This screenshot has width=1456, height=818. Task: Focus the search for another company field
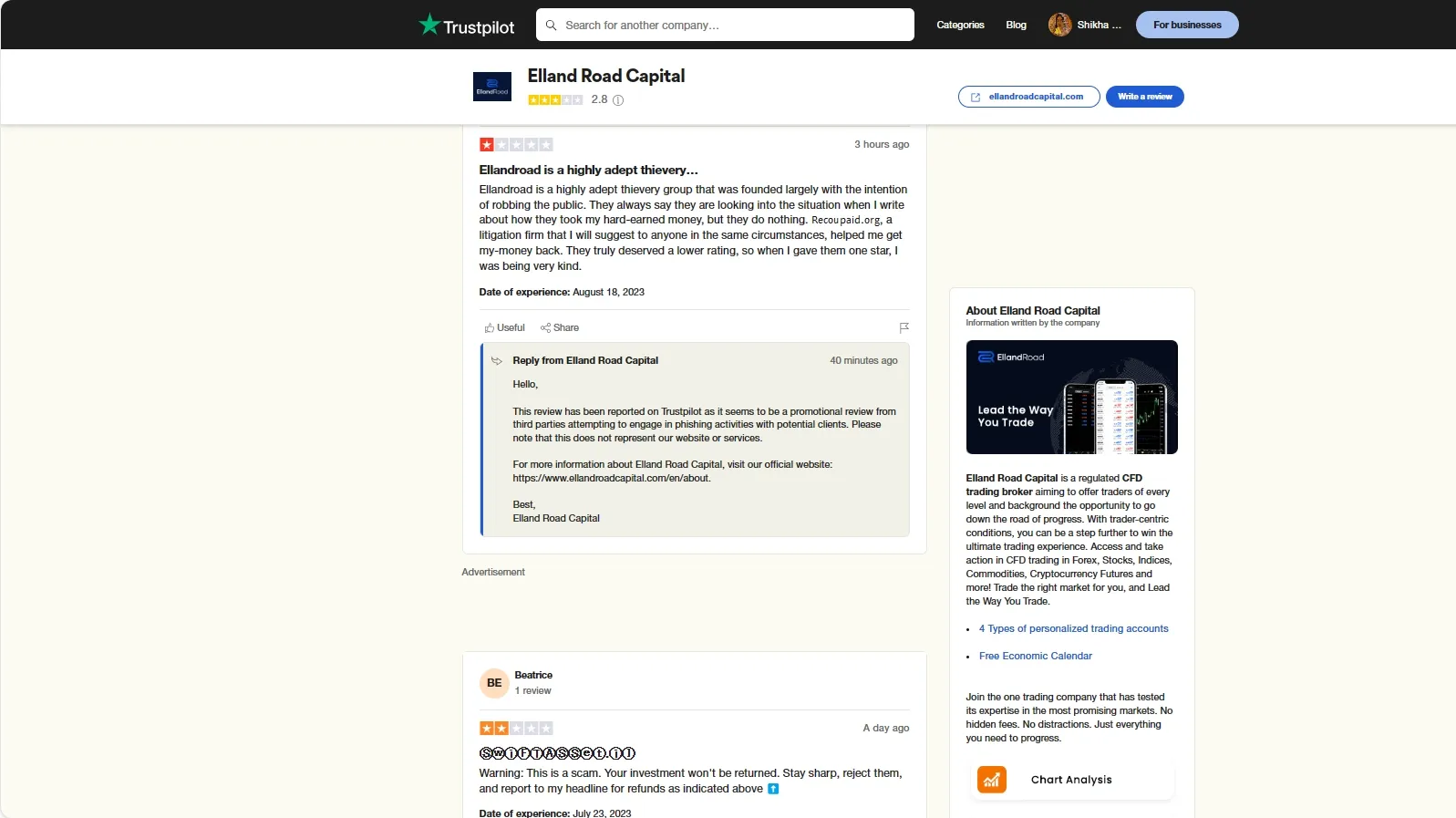tap(725, 25)
